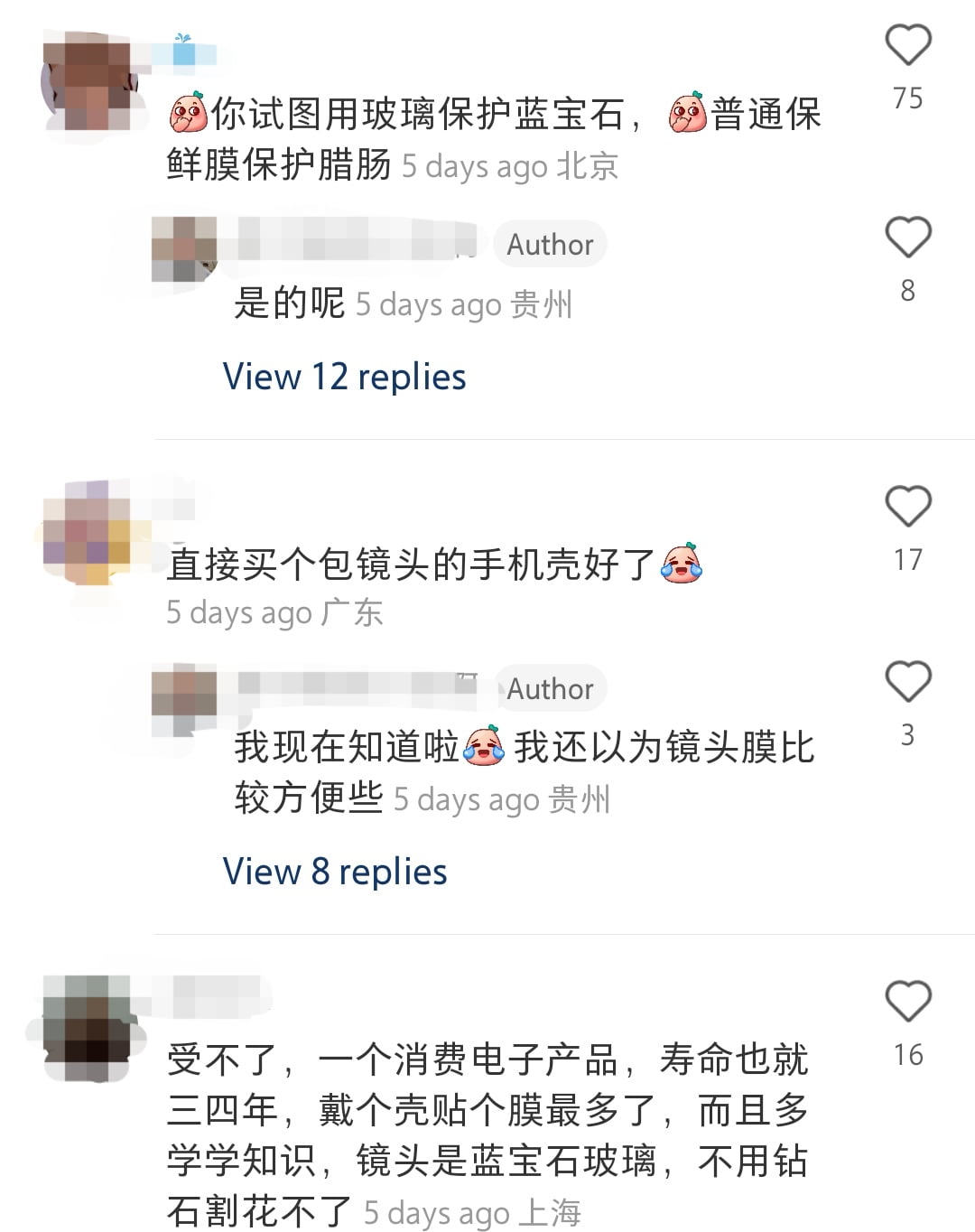This screenshot has width=975, height=1232.
Task: Expand View 12 replies
Action: pos(344,377)
